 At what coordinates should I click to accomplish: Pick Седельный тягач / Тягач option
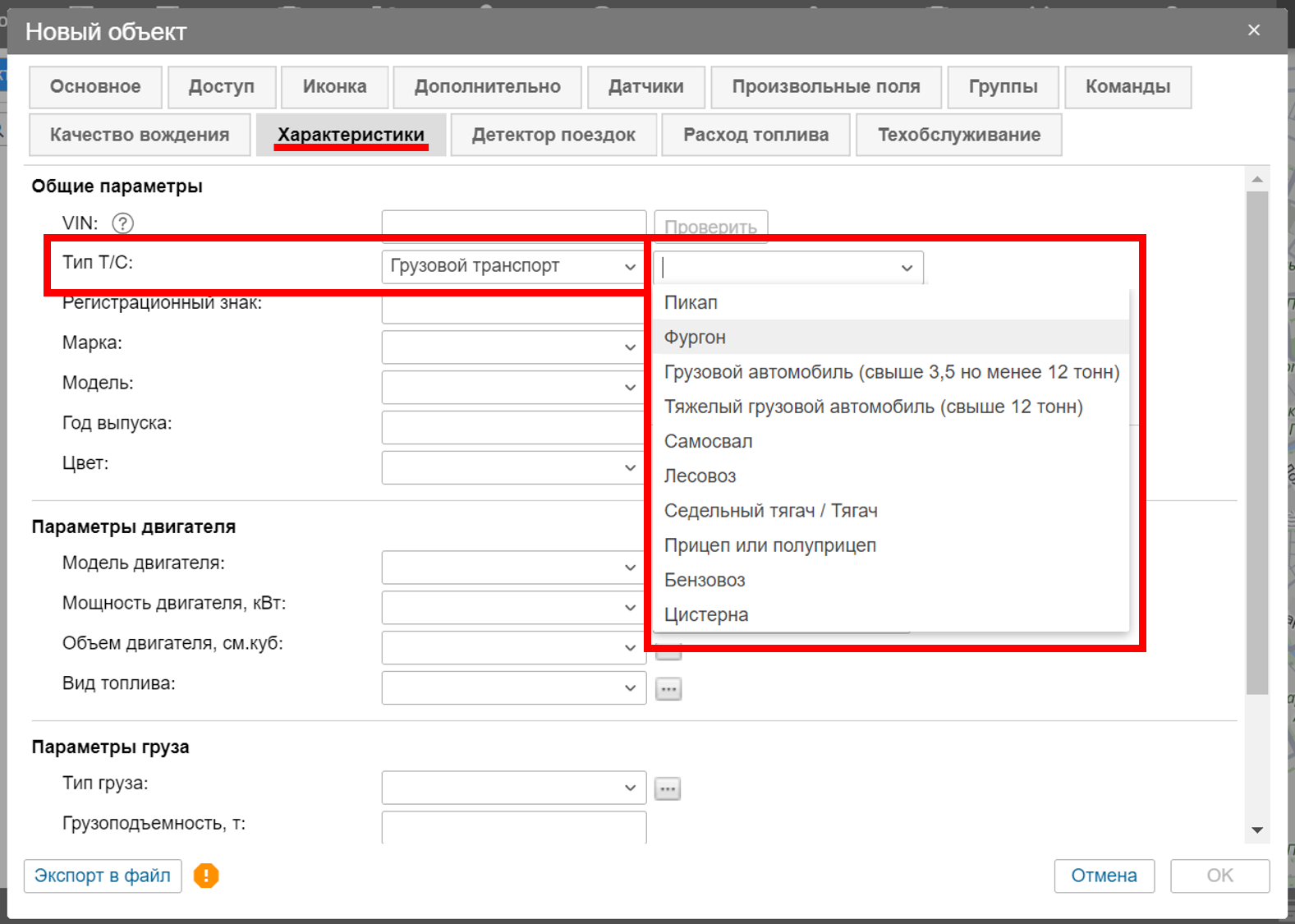pyautogui.click(x=770, y=511)
